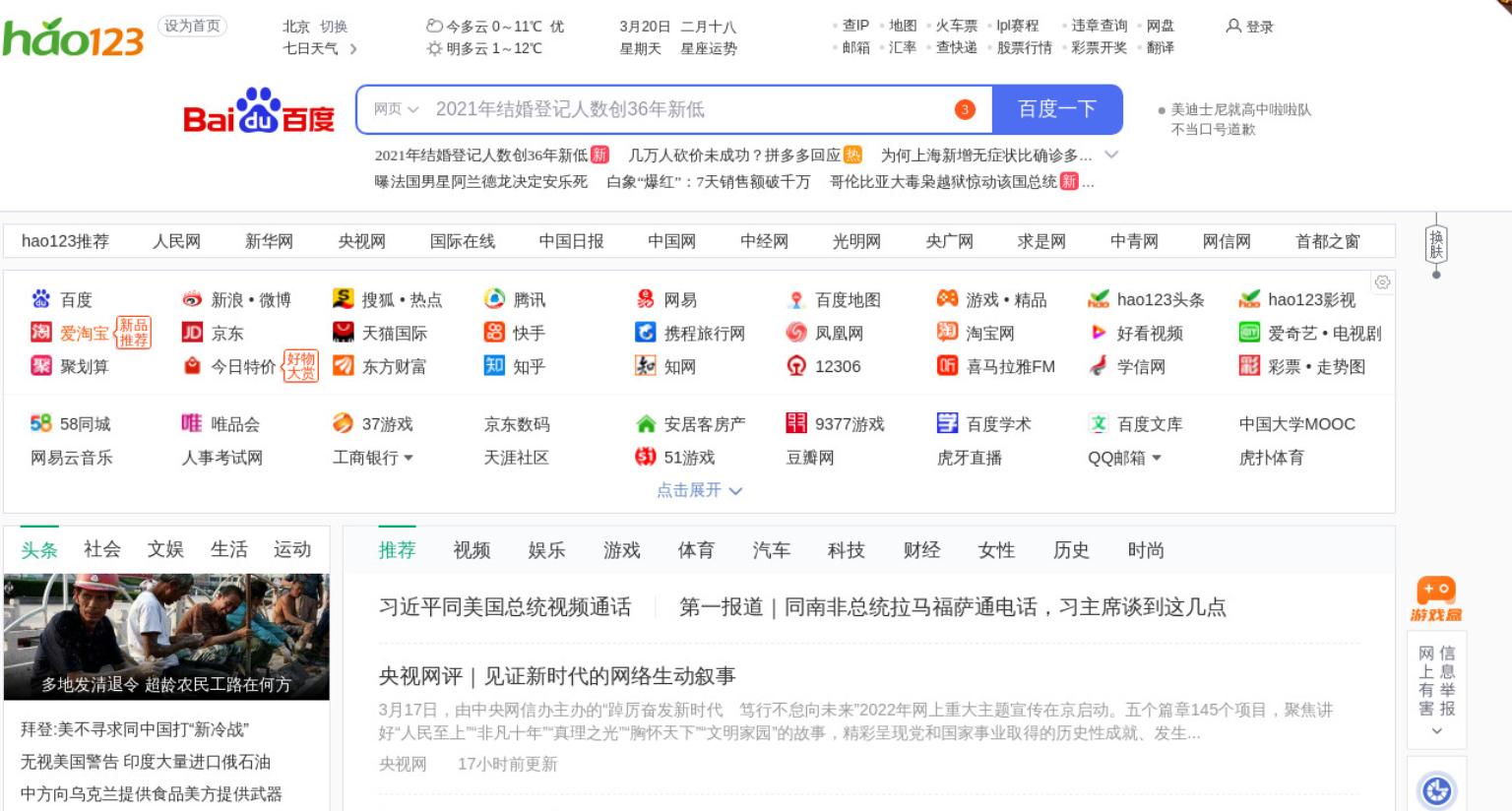Screen dimensions: 1512x811
Task: Click the round blue icon at bottom right
Action: [1437, 790]
